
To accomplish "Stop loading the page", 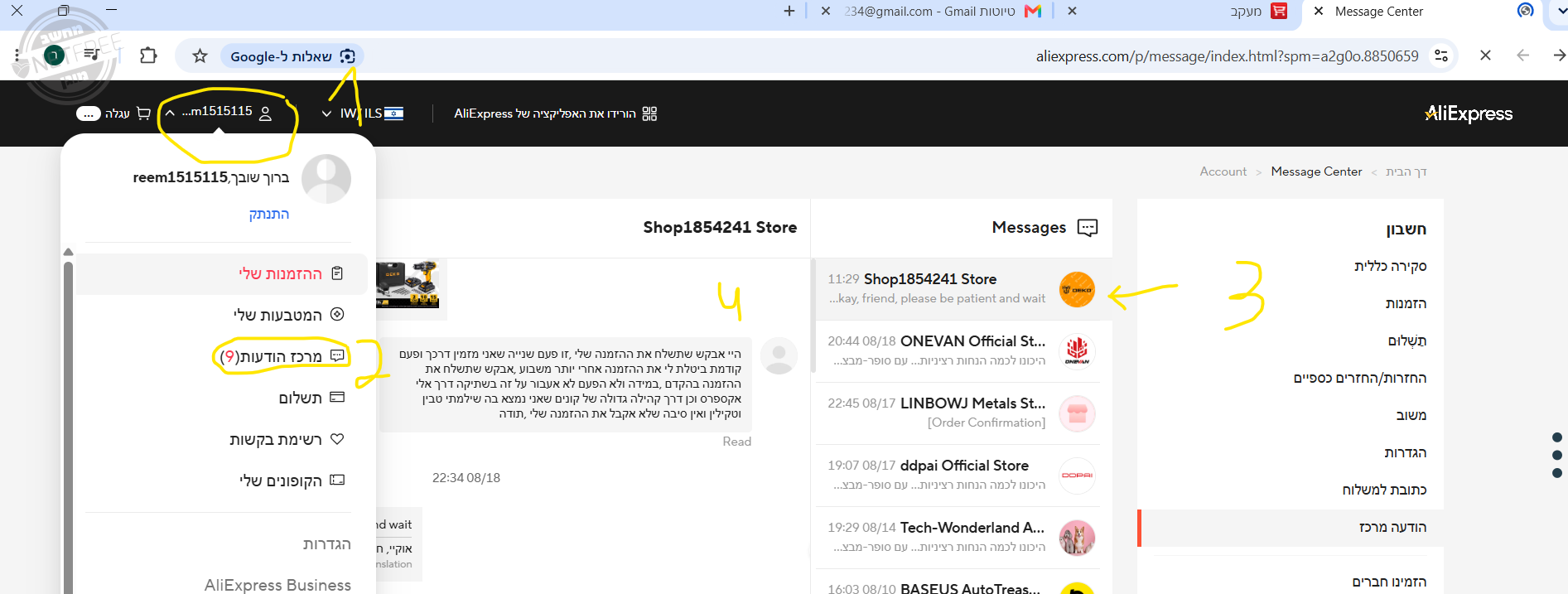I will click(1485, 56).
